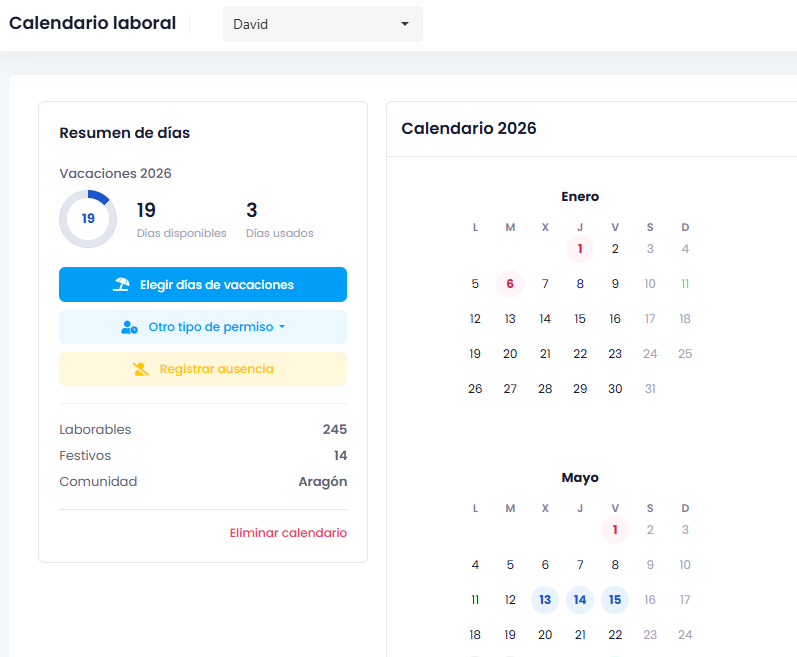Select May 18 in Mayo
This screenshot has height=657, width=797.
click(475, 635)
